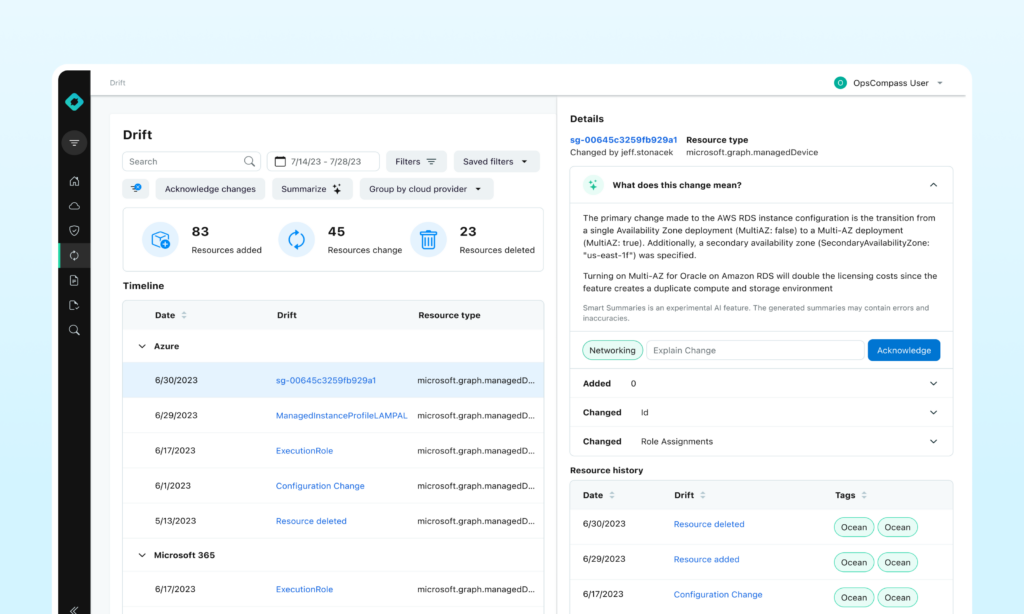The image size is (1024, 614).
Task: Click the Drift column header
Action: pos(287,315)
